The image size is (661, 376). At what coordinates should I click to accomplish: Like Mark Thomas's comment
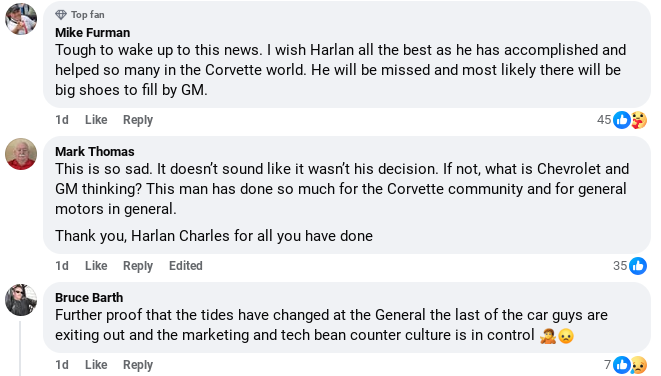(x=96, y=266)
